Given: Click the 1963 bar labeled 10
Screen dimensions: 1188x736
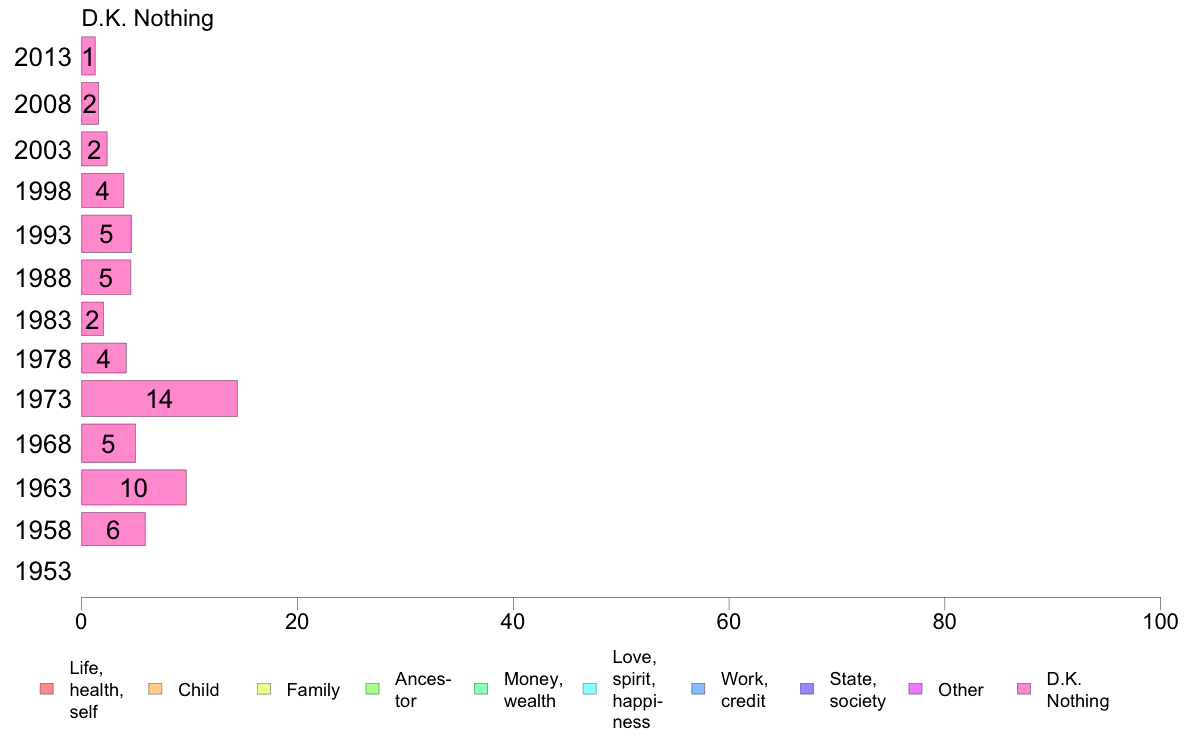Looking at the screenshot, I should coord(133,487).
